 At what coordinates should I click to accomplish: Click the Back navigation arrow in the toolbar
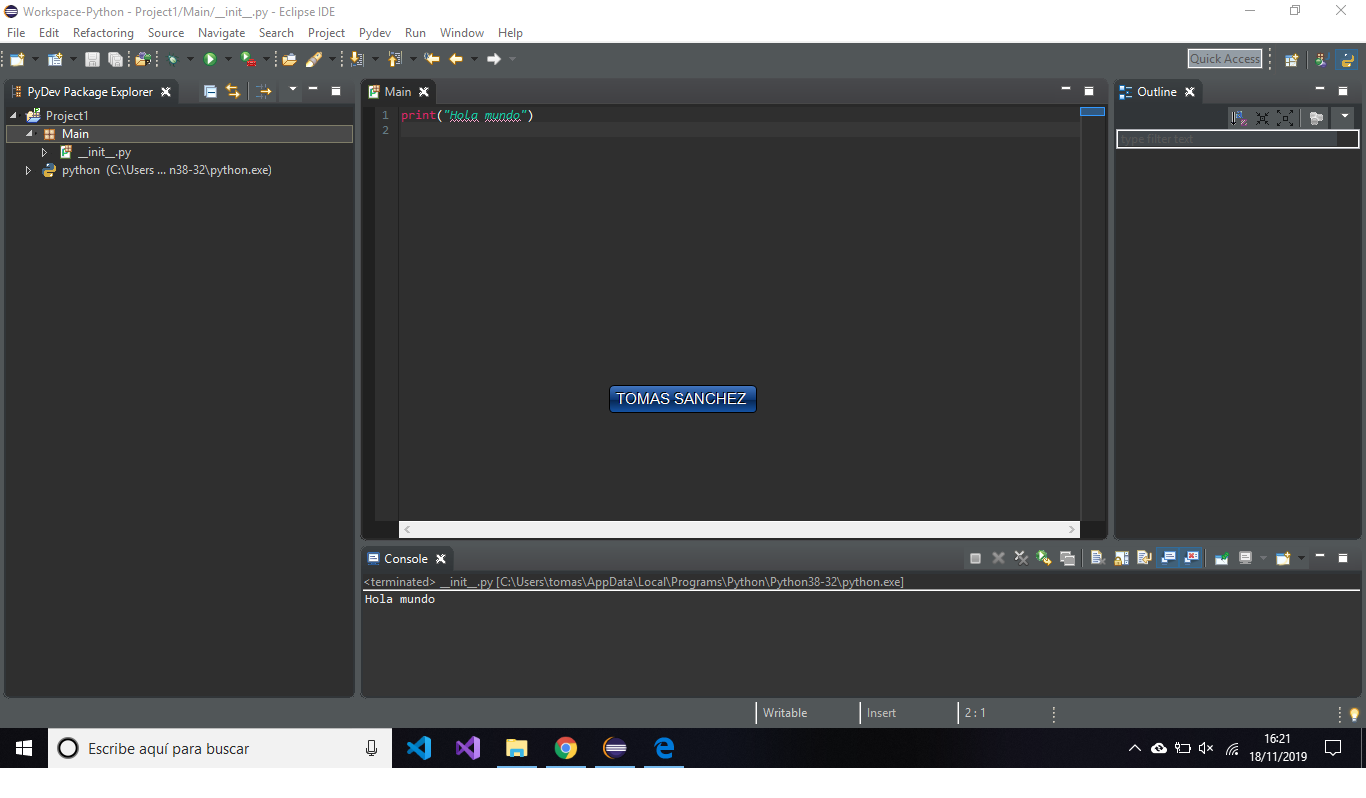coord(456,59)
